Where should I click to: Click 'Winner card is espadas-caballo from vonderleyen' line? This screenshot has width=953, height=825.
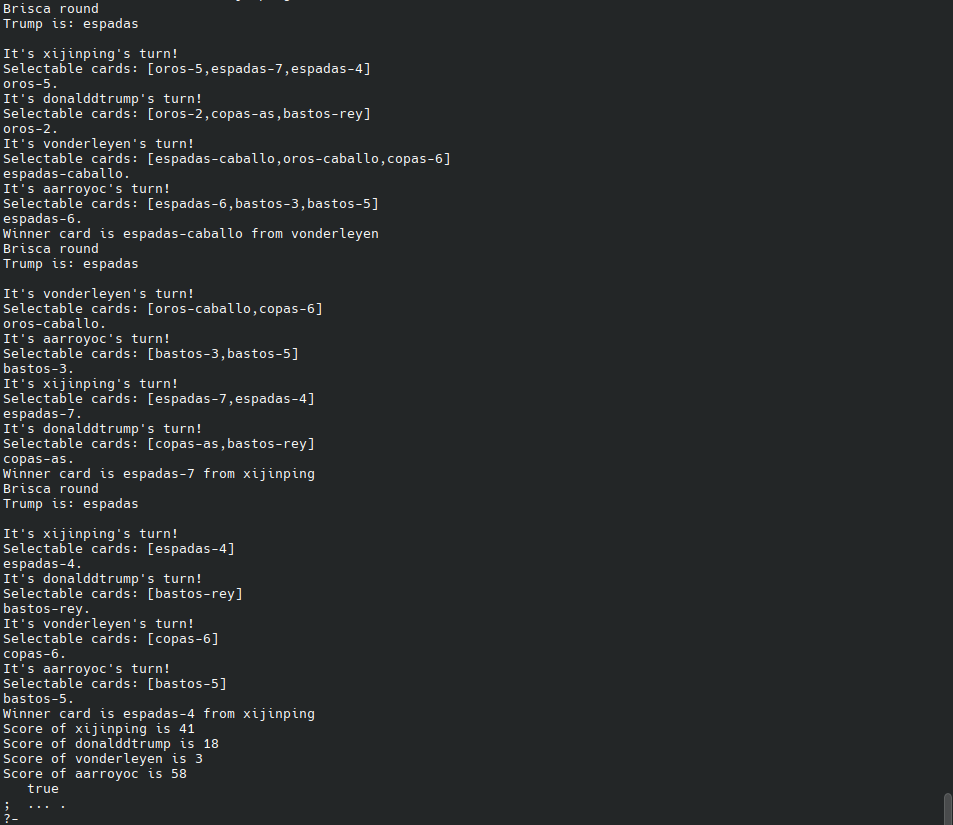(191, 233)
